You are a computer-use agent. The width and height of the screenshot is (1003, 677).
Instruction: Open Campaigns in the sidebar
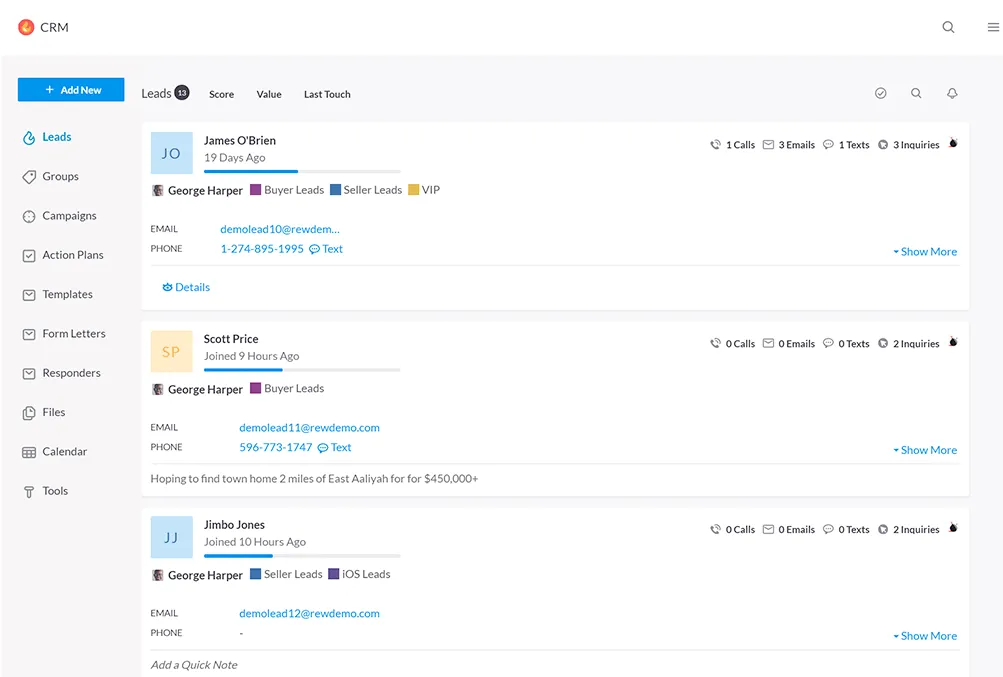pos(69,216)
